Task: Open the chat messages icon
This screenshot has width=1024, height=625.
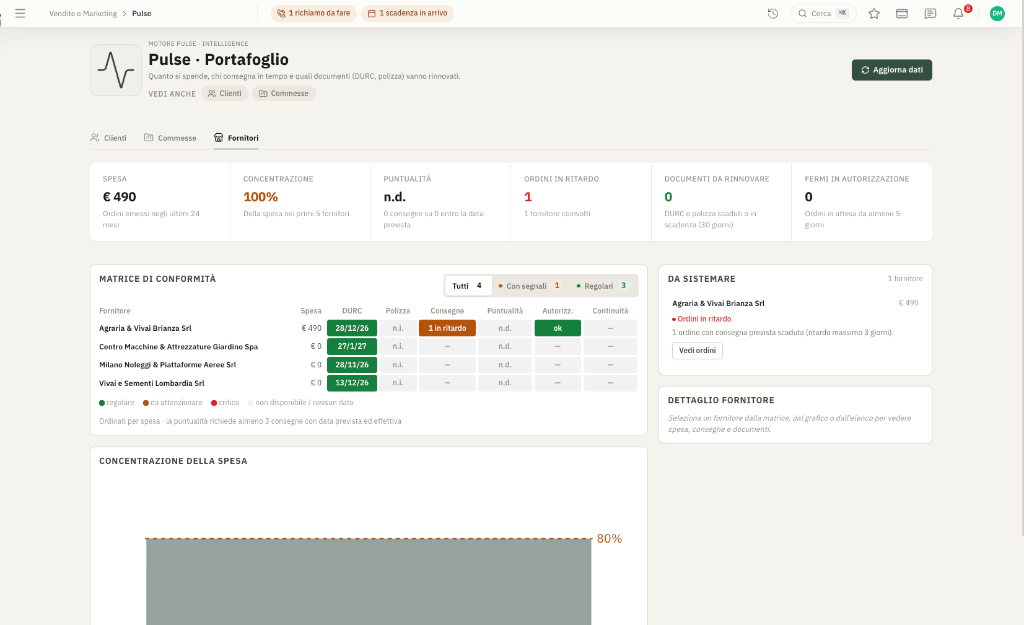Action: point(930,13)
